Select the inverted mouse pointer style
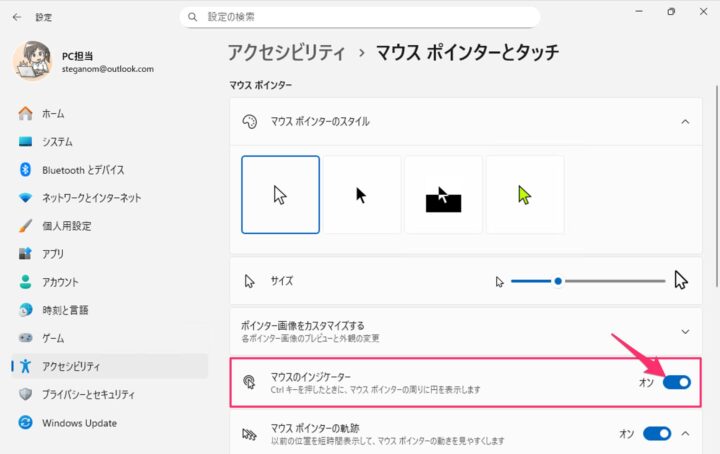Image resolution: width=720 pixels, height=454 pixels. point(443,194)
